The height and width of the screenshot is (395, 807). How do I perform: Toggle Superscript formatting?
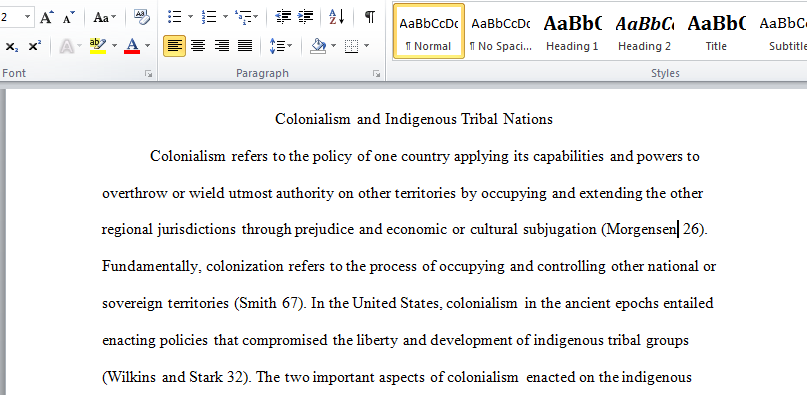click(34, 46)
